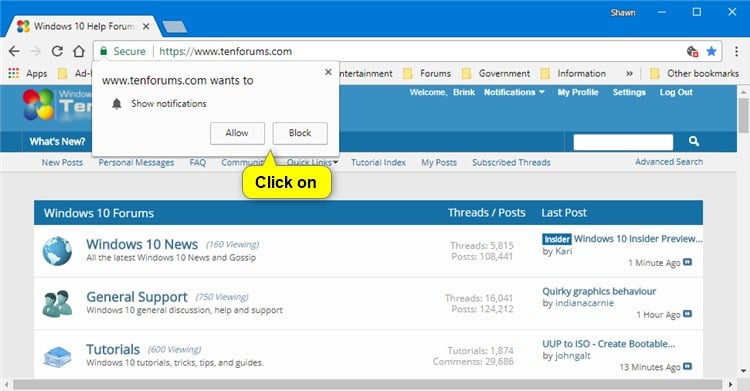Open the Chrome three-dot menu
The width and height of the screenshot is (750, 391).
[736, 51]
